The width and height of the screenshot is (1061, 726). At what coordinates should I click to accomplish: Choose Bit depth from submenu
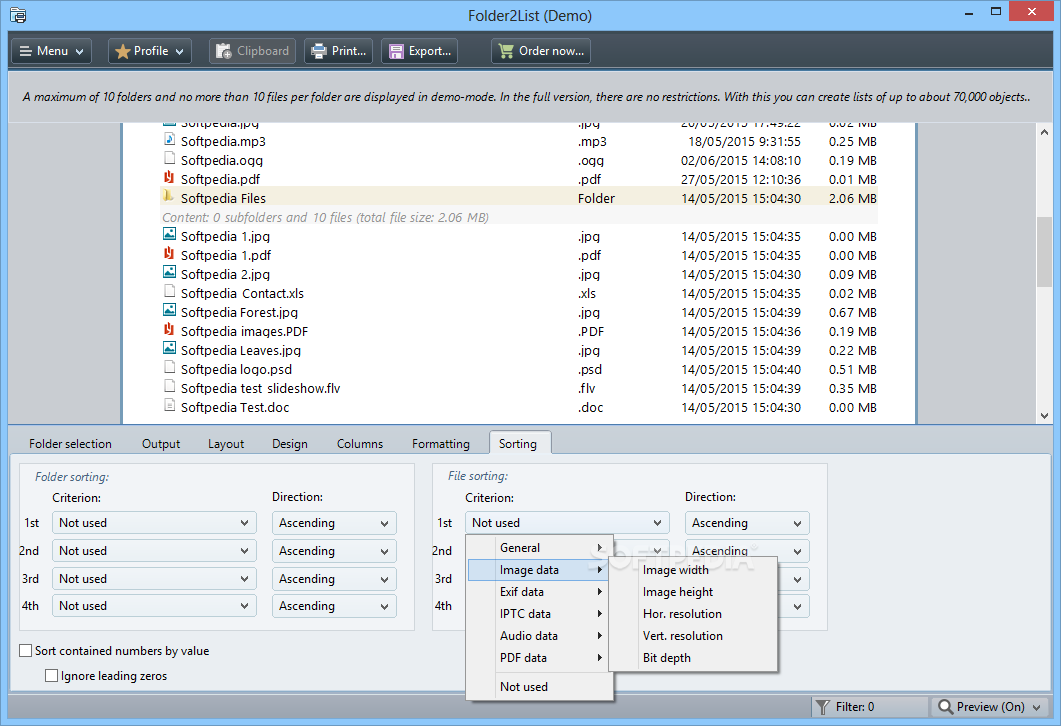coord(693,658)
